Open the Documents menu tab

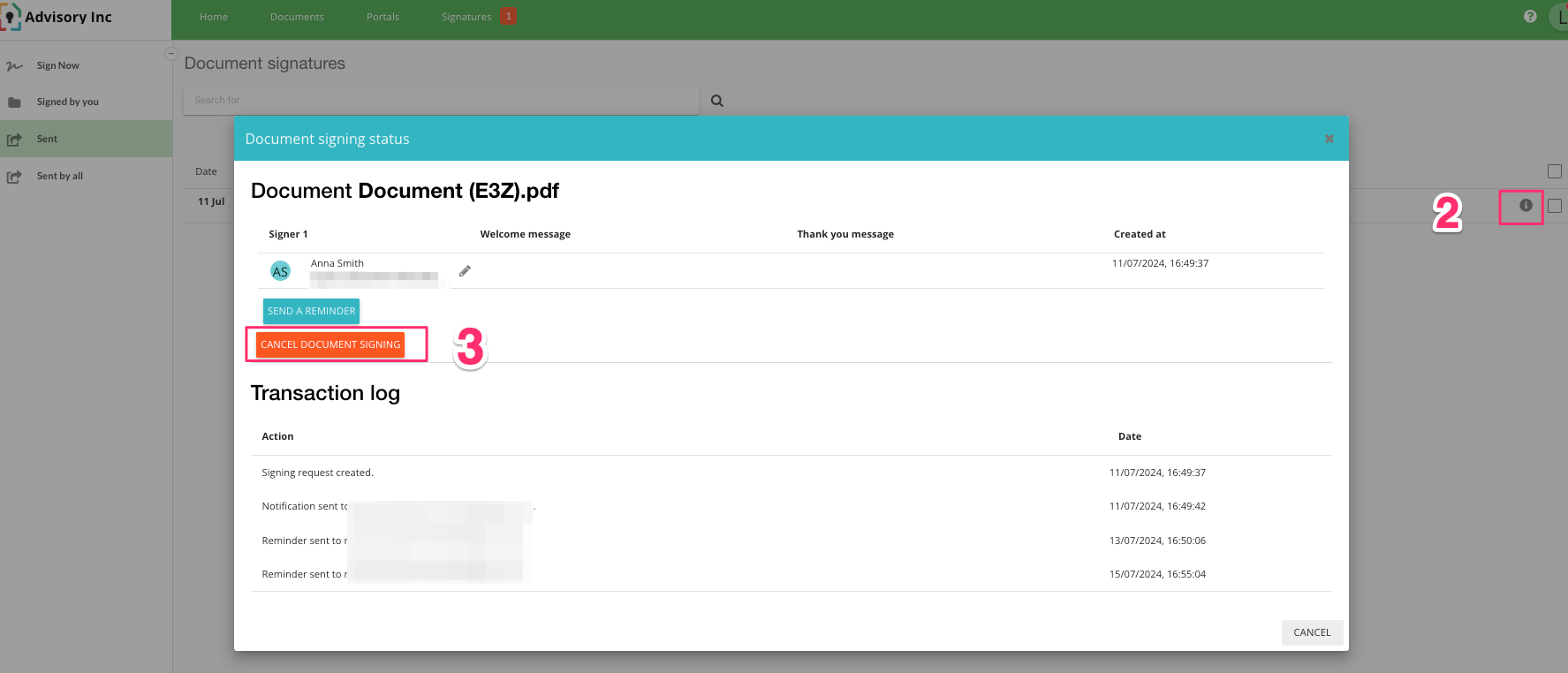coord(297,17)
